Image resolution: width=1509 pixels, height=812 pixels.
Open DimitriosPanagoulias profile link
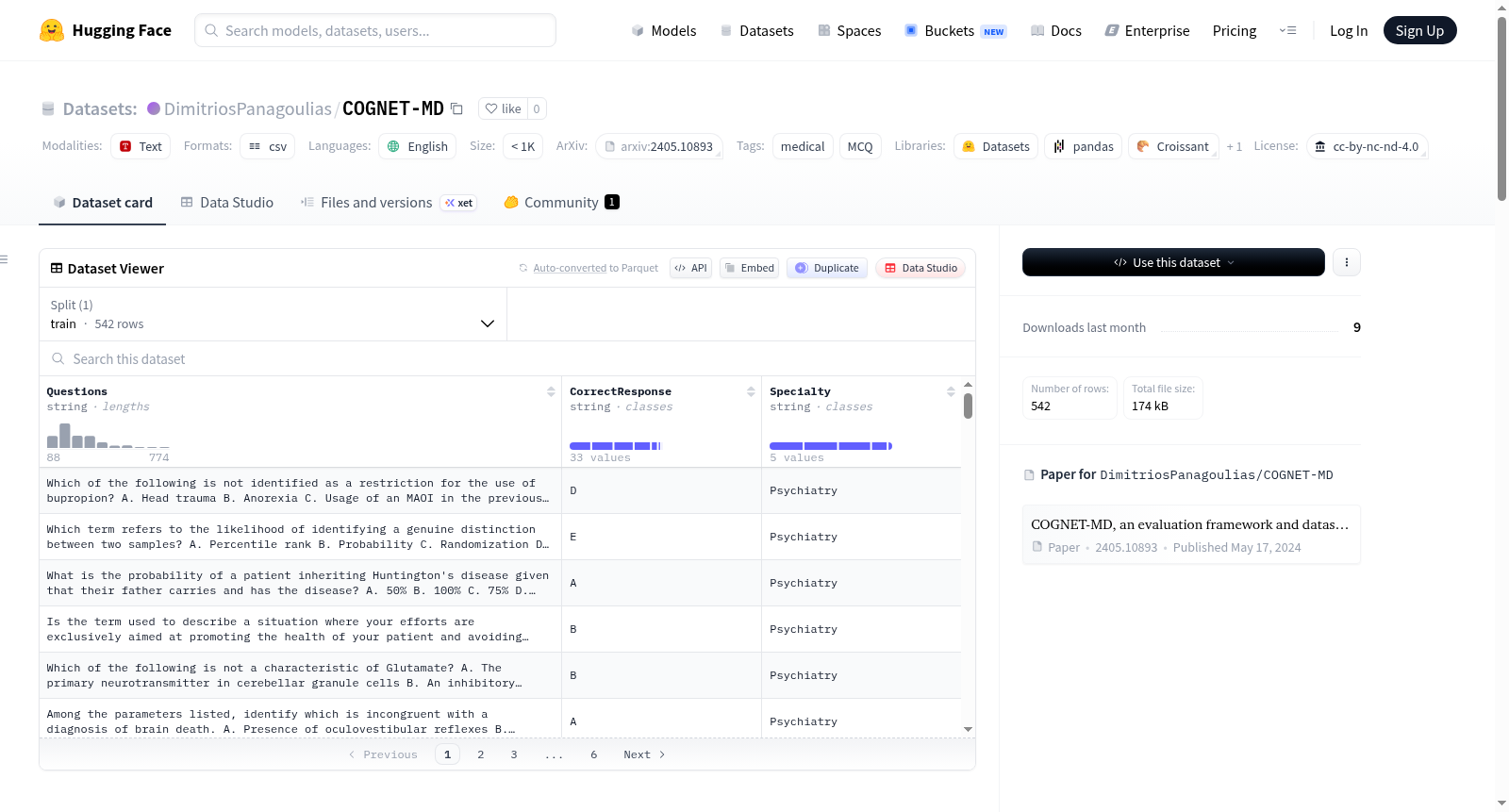[x=248, y=108]
